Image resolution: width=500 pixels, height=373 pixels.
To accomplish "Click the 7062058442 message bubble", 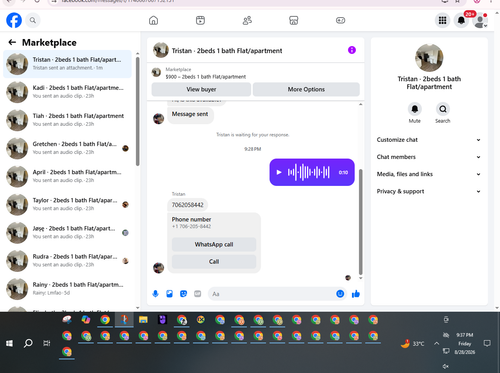I will click(188, 205).
